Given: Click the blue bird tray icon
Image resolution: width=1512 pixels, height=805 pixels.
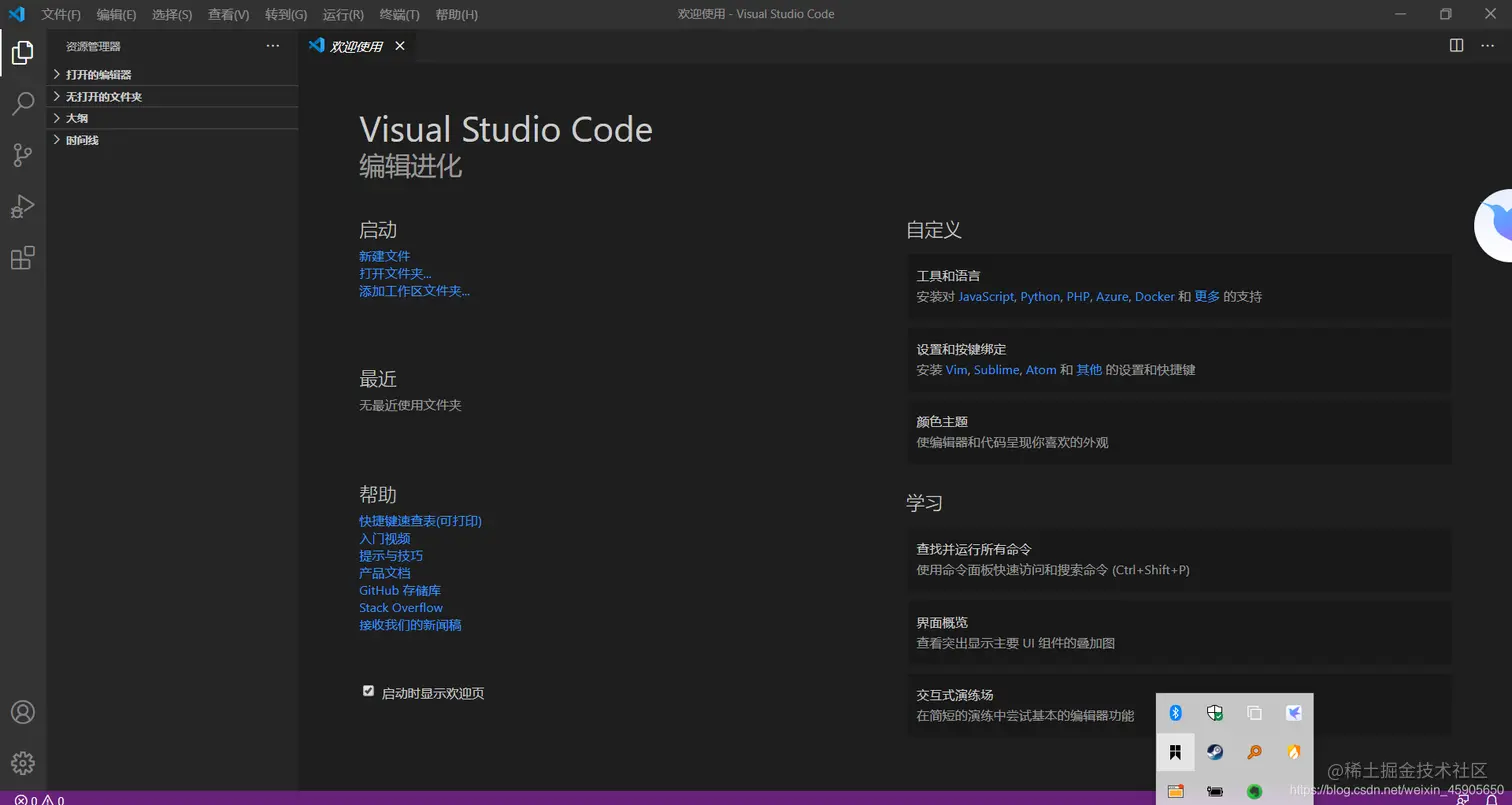Looking at the screenshot, I should (1294, 713).
